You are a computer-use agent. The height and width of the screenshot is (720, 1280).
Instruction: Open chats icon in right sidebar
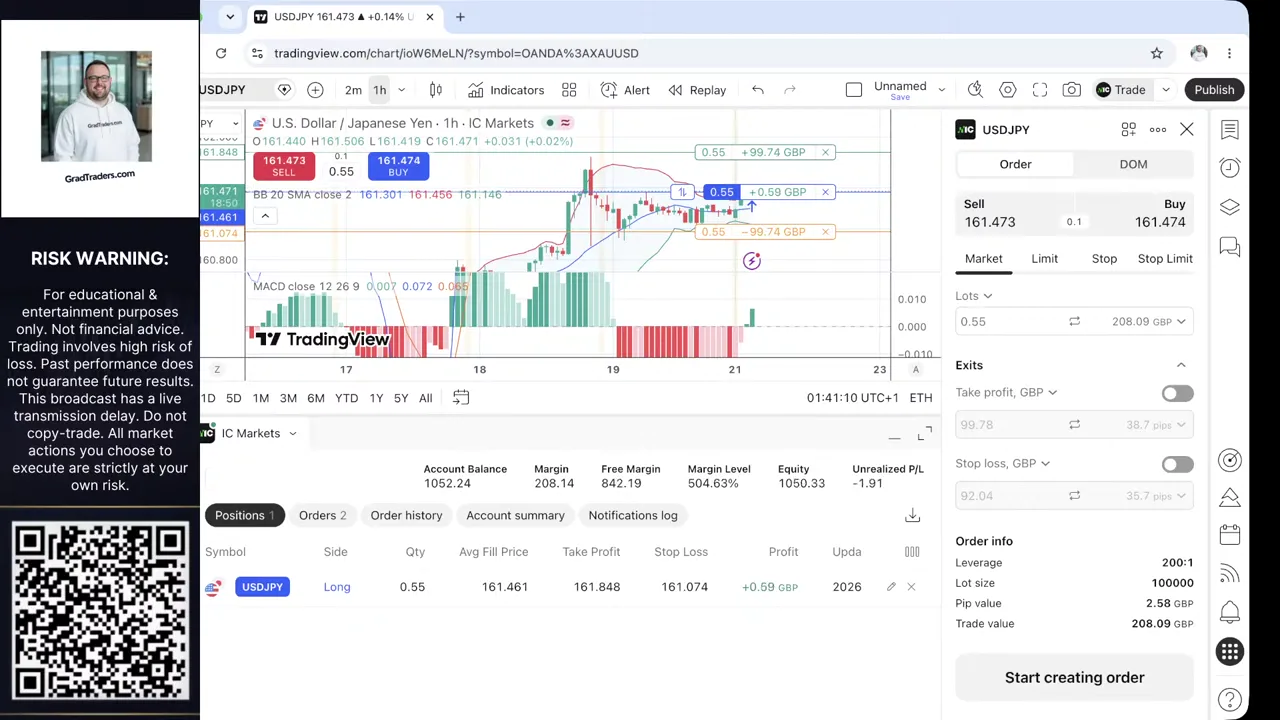(1230, 246)
